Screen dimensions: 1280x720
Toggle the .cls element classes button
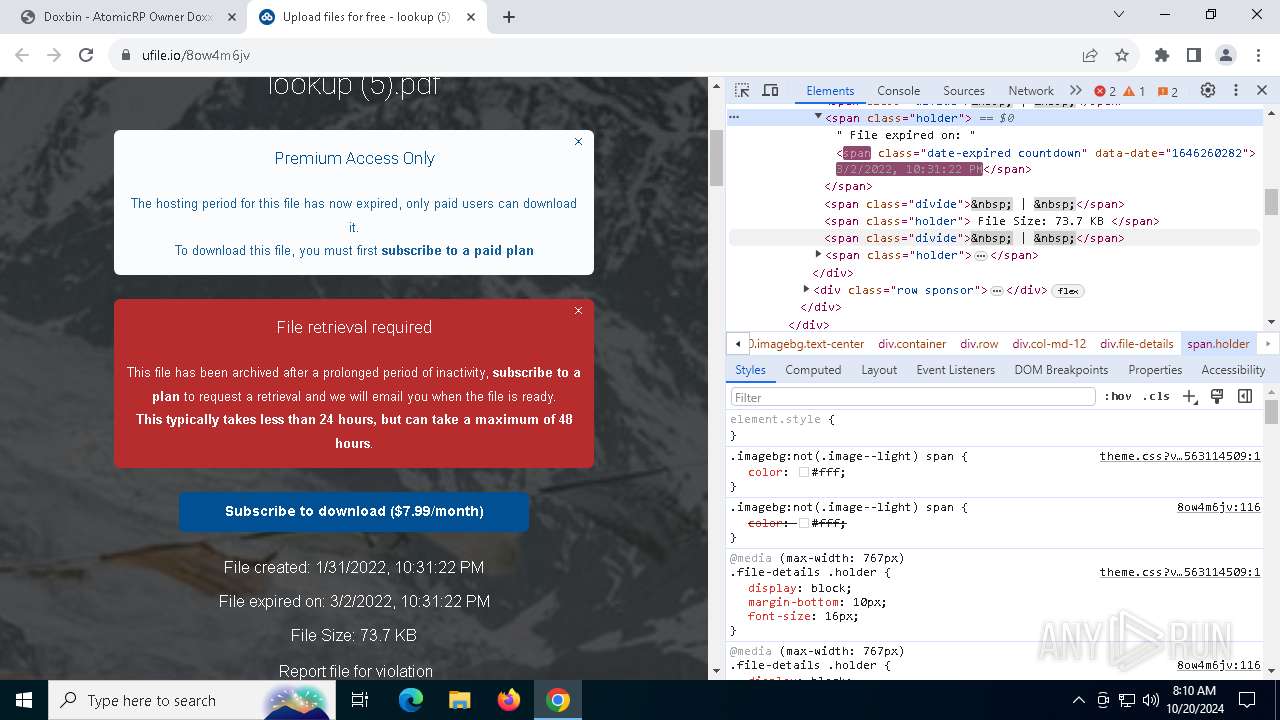pos(1156,396)
